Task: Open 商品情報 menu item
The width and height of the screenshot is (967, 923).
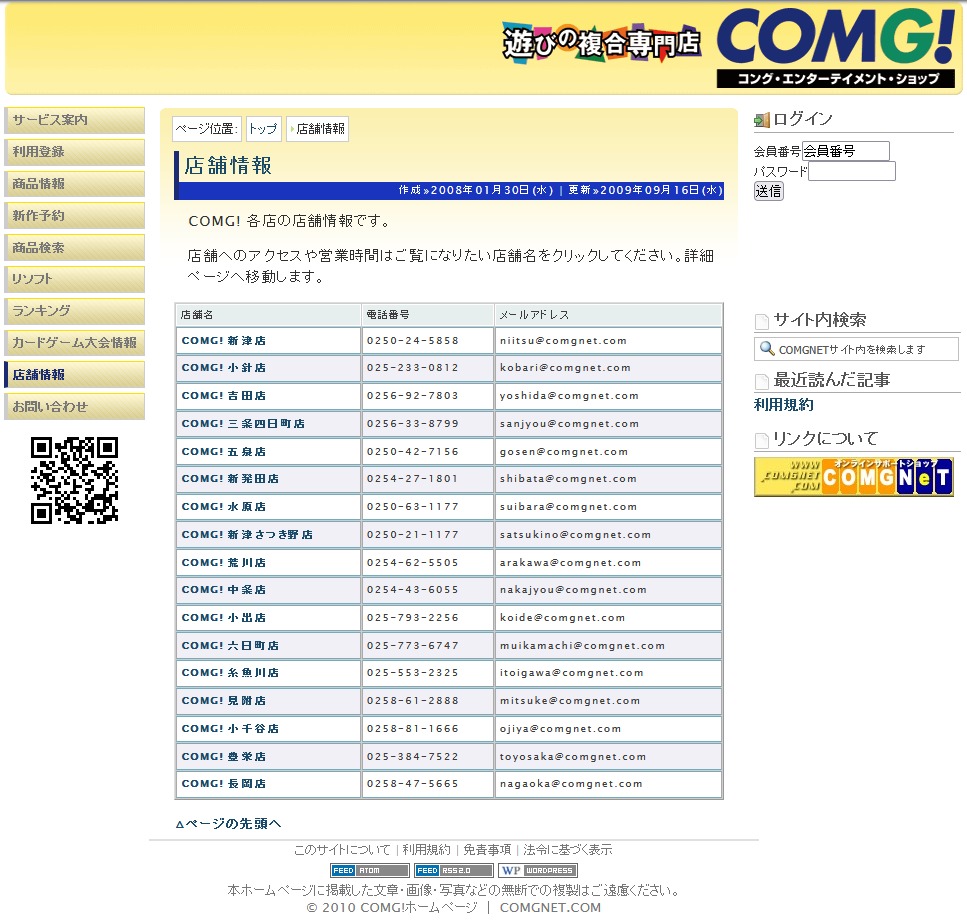Action: [75, 184]
